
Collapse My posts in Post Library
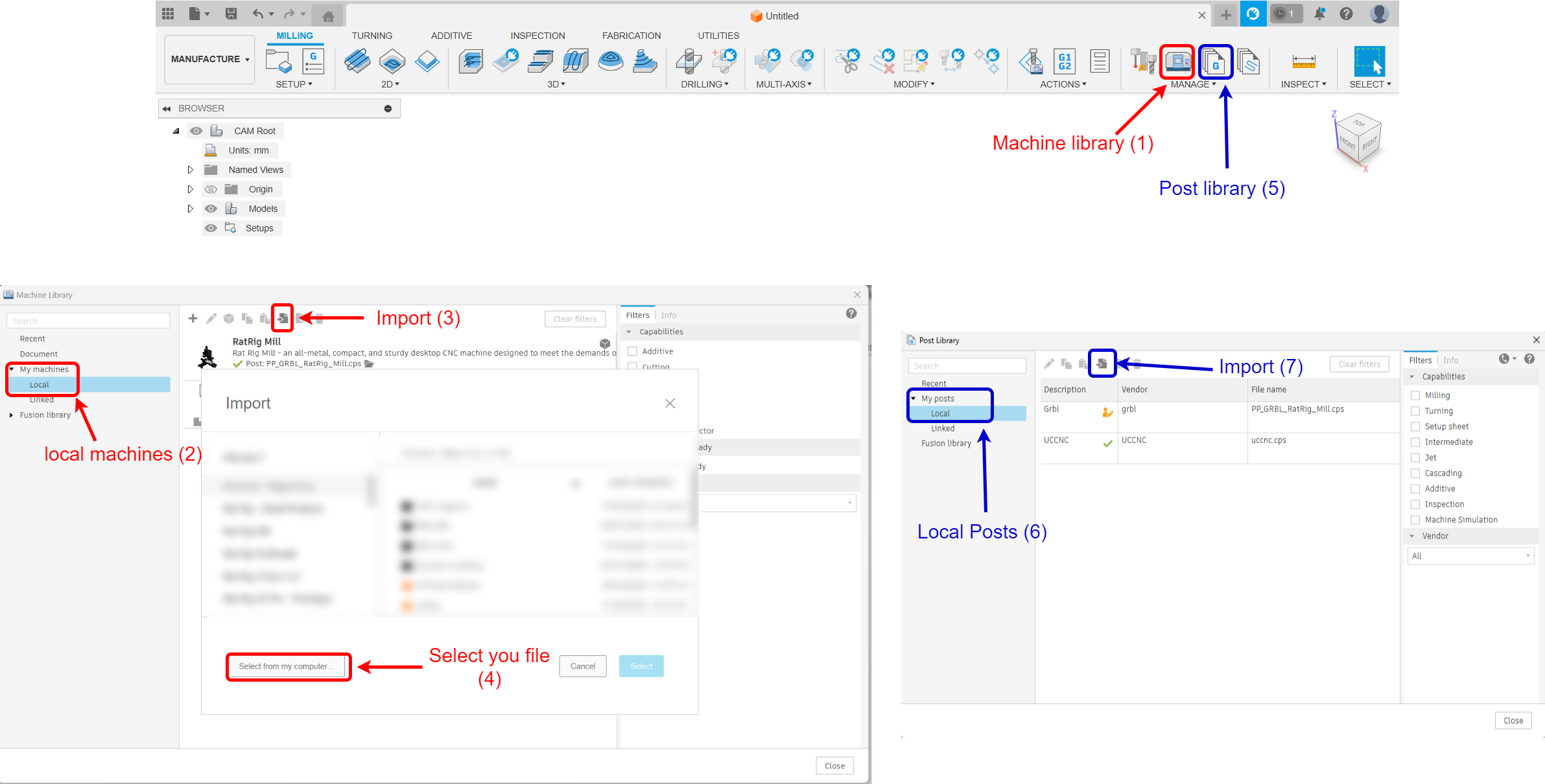click(x=914, y=398)
